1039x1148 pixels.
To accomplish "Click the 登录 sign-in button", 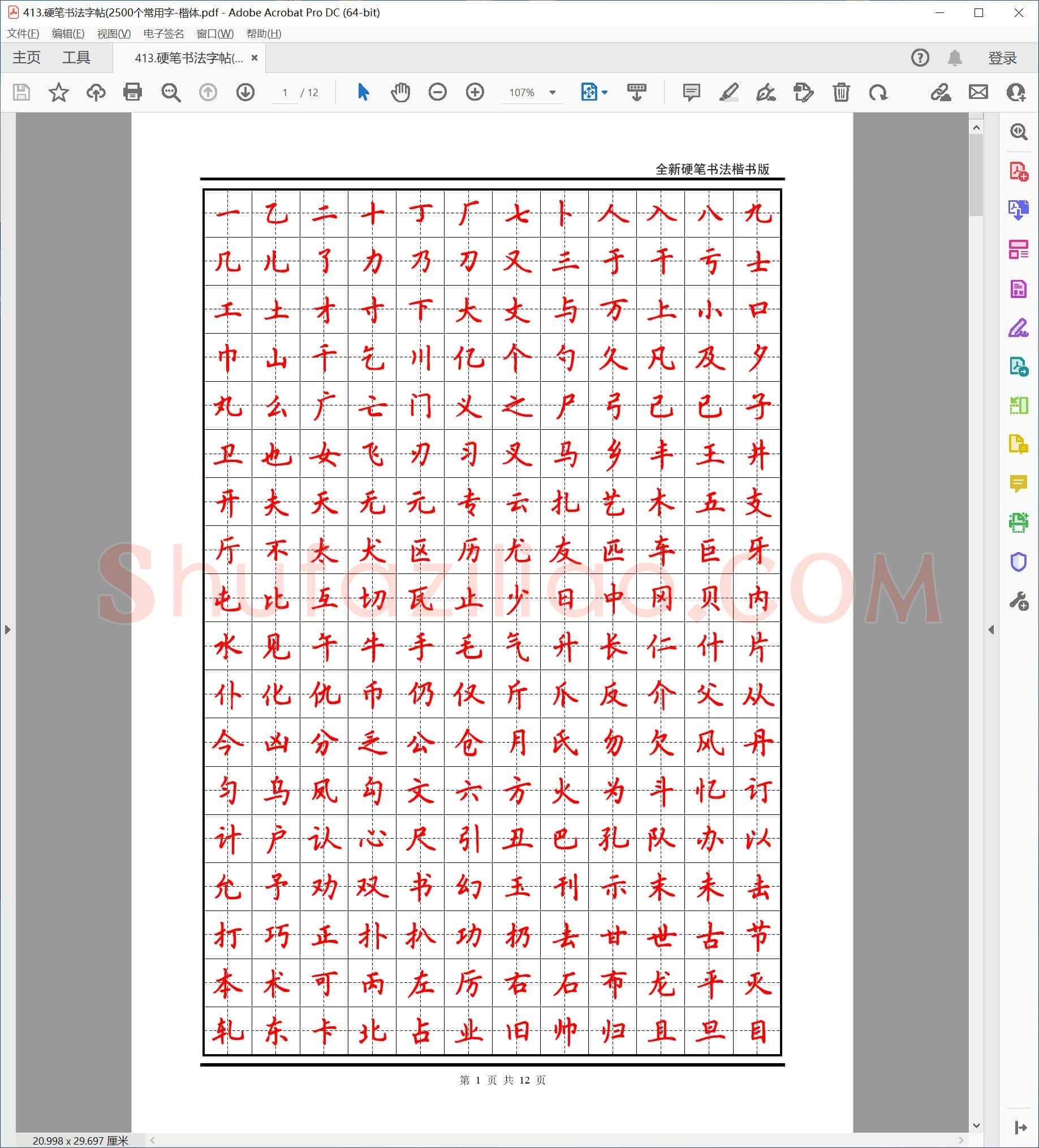I will [1002, 58].
